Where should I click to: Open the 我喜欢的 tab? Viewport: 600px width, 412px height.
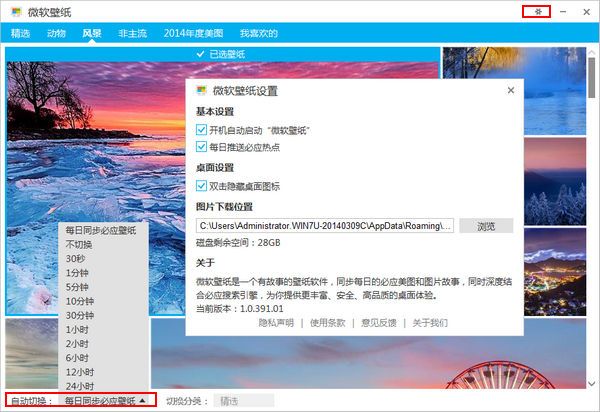[259, 33]
